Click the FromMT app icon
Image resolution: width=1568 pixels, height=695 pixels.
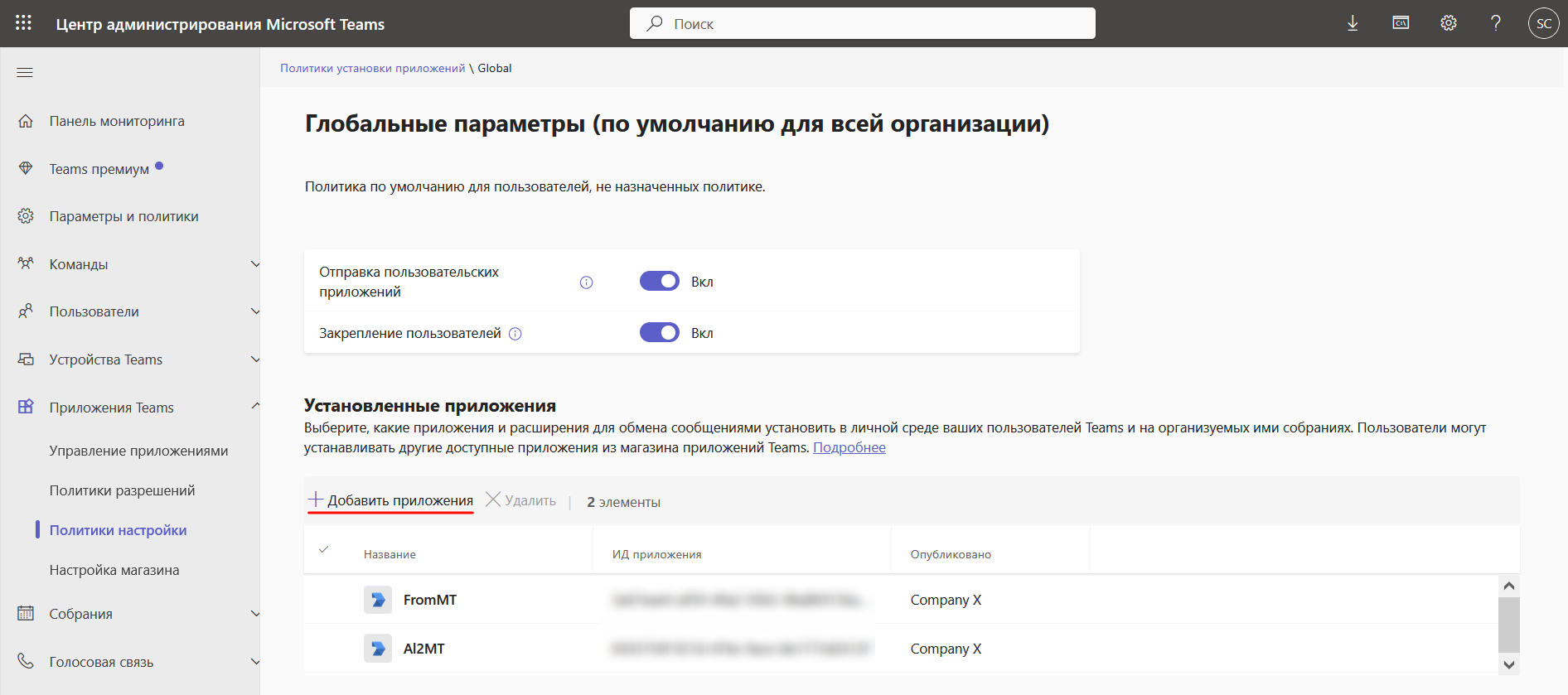click(x=378, y=600)
